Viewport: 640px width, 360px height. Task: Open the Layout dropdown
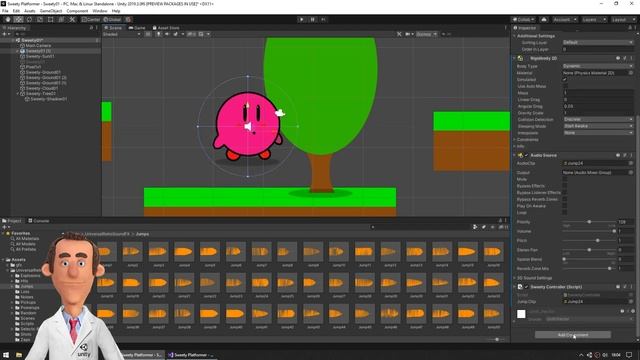coord(624,20)
